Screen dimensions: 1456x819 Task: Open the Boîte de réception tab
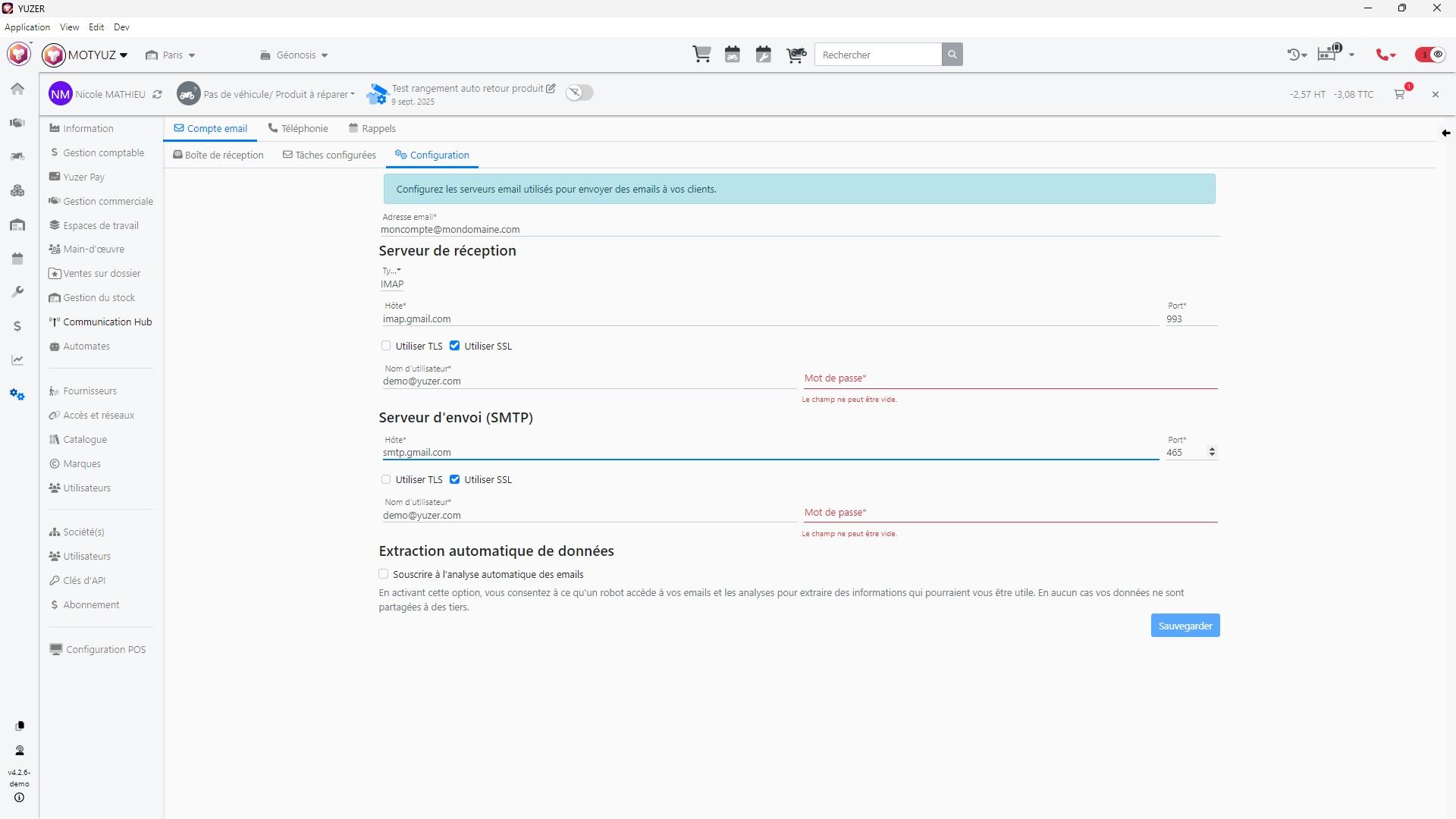tap(218, 155)
